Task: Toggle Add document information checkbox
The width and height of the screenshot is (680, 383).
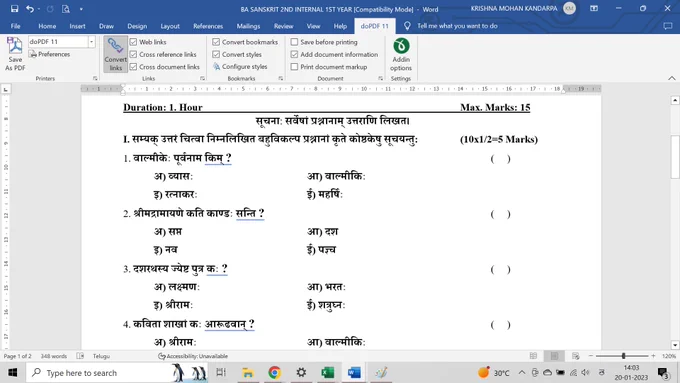Action: click(294, 54)
